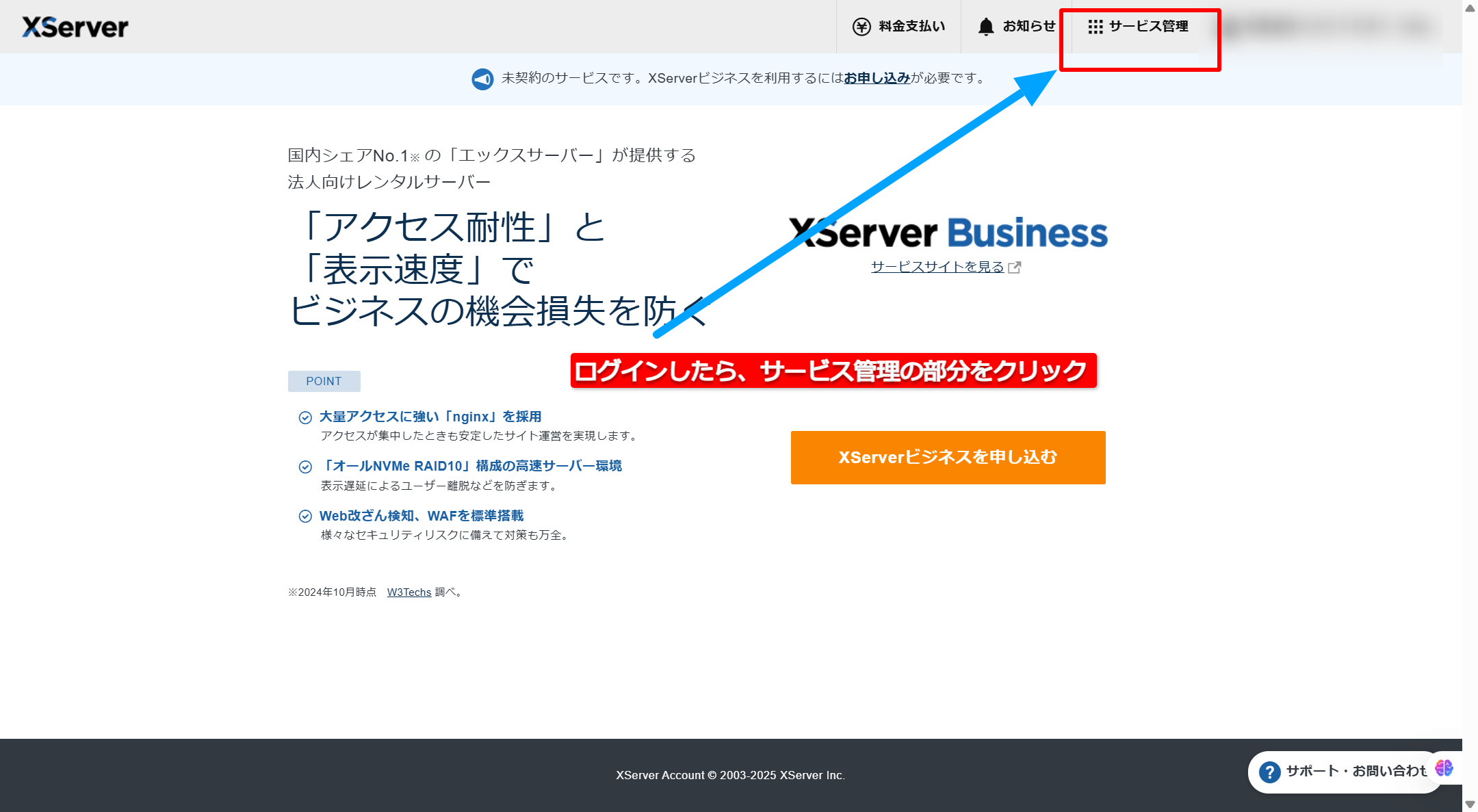Click question mark support icon
The width and height of the screenshot is (1478, 812).
1270,772
